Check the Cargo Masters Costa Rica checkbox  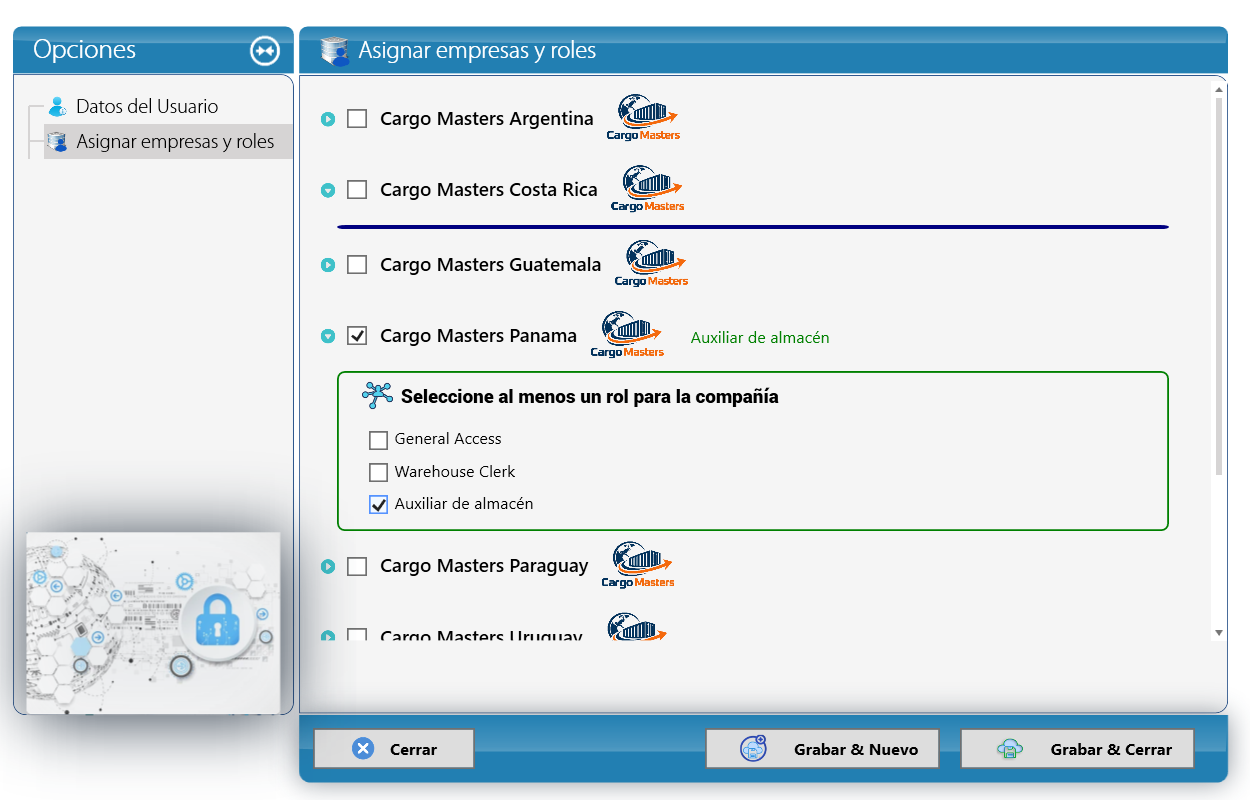[357, 190]
